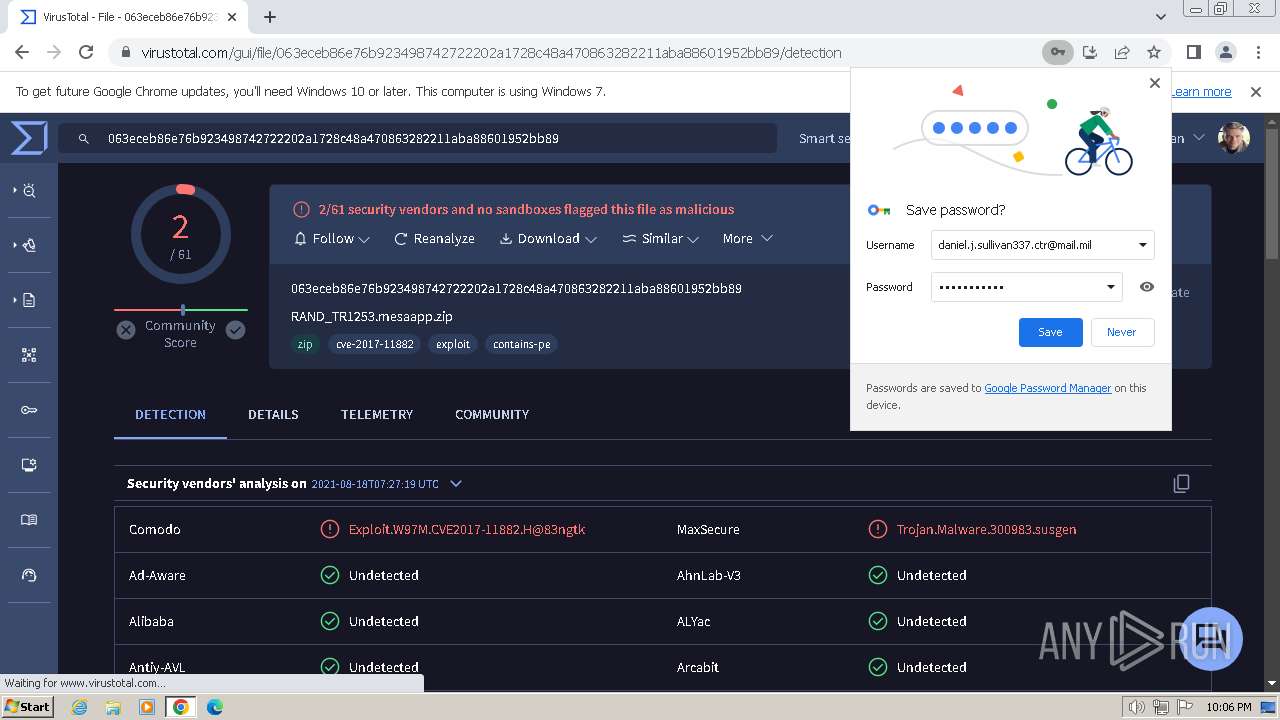Open the Similar dropdown
This screenshot has height=720, width=1280.
point(660,239)
